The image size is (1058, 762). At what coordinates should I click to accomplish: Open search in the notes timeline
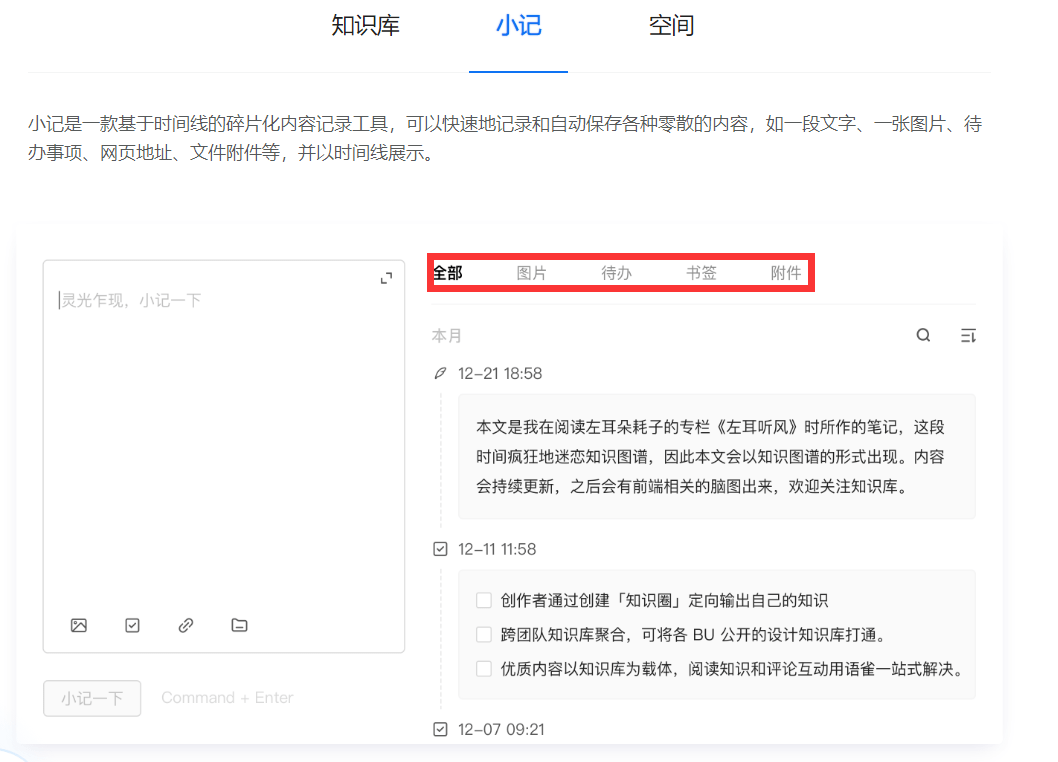[x=923, y=335]
